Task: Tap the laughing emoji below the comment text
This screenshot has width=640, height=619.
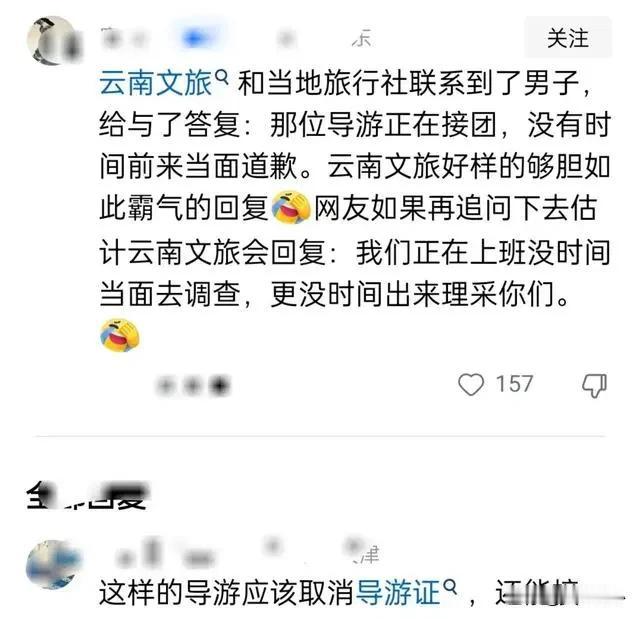Action: click(x=120, y=335)
